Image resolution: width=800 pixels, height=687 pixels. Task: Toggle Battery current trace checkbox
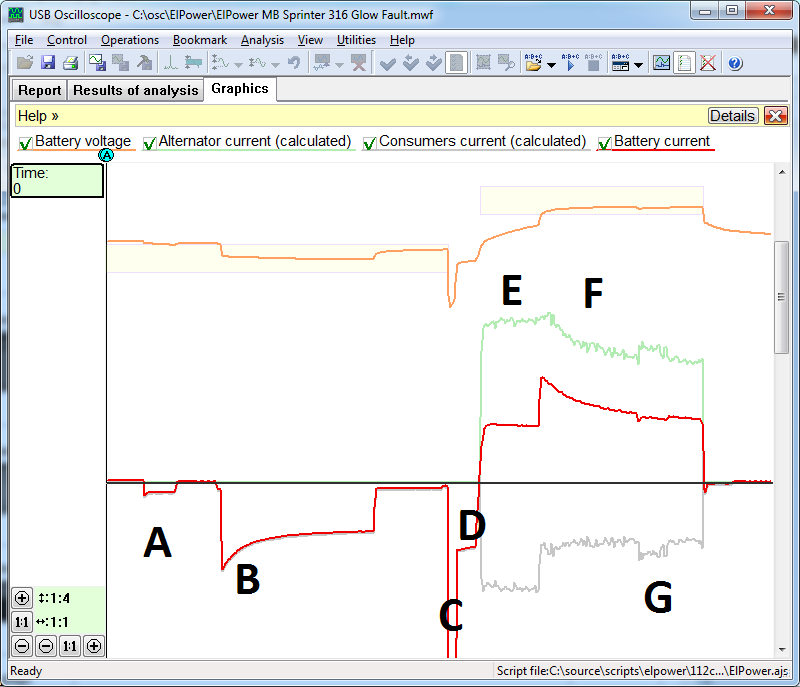pyautogui.click(x=604, y=143)
